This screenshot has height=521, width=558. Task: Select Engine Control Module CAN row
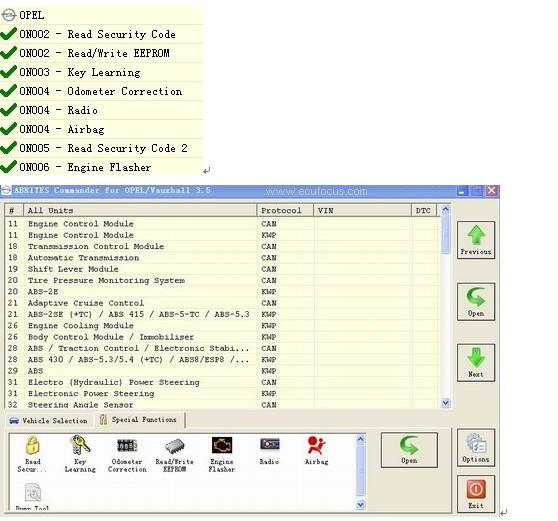coord(222,224)
